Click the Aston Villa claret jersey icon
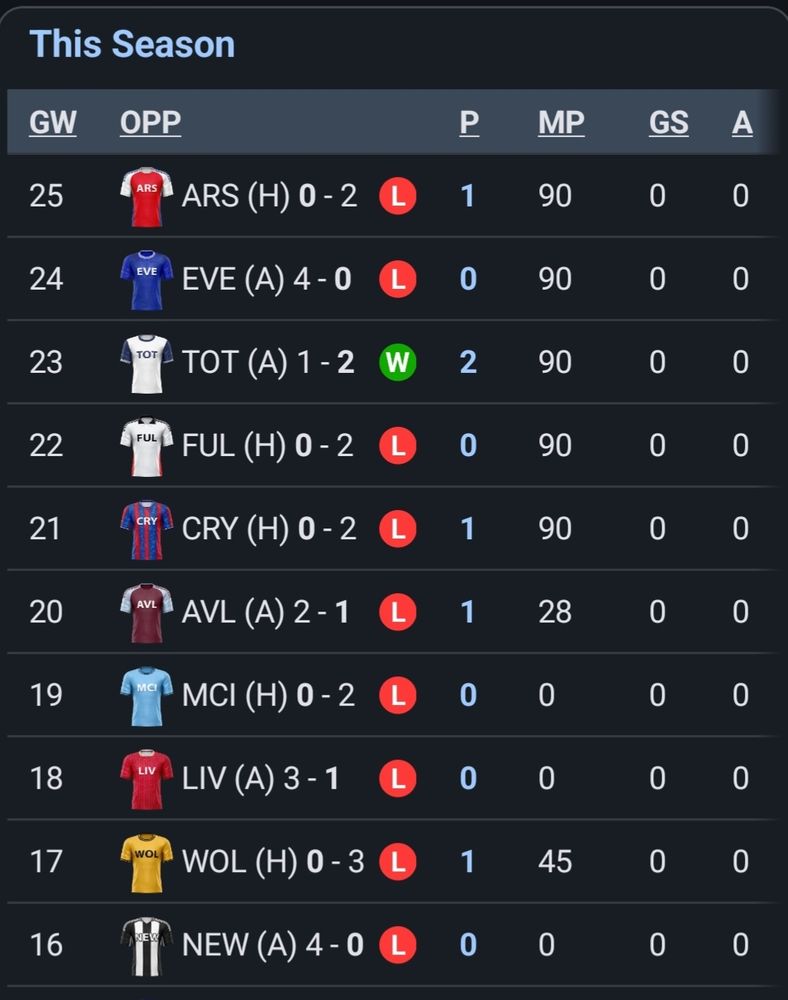 (x=147, y=612)
